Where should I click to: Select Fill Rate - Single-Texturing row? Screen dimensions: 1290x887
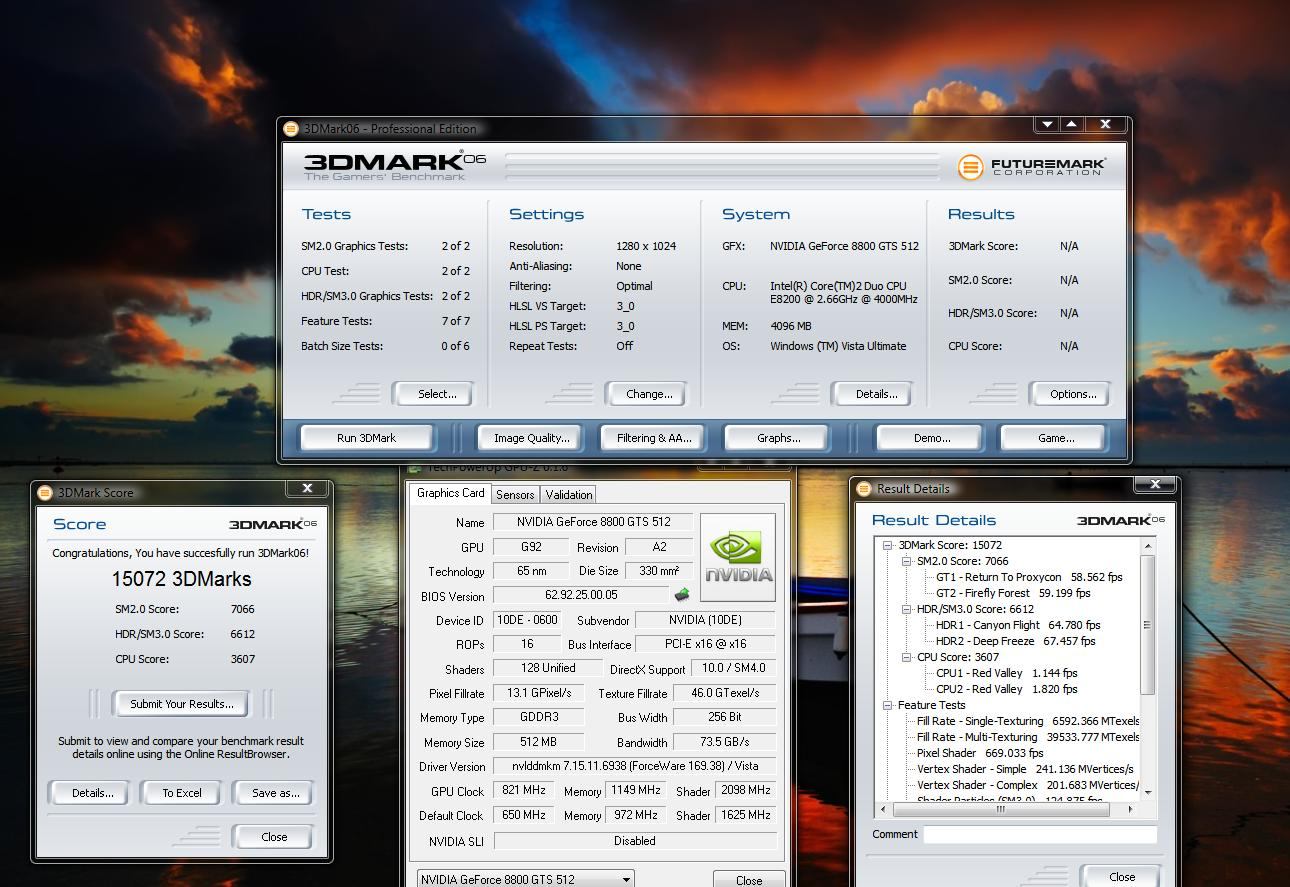(x=1028, y=721)
